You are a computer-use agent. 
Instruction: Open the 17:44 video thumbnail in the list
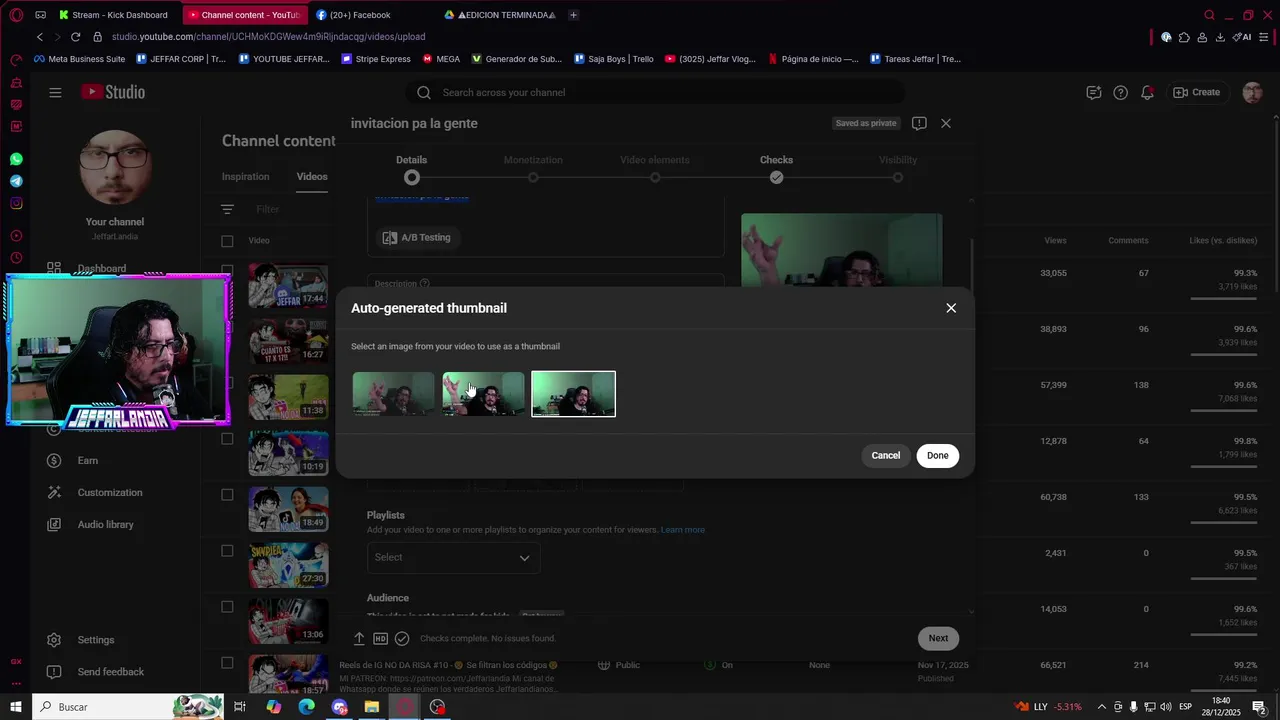point(288,286)
